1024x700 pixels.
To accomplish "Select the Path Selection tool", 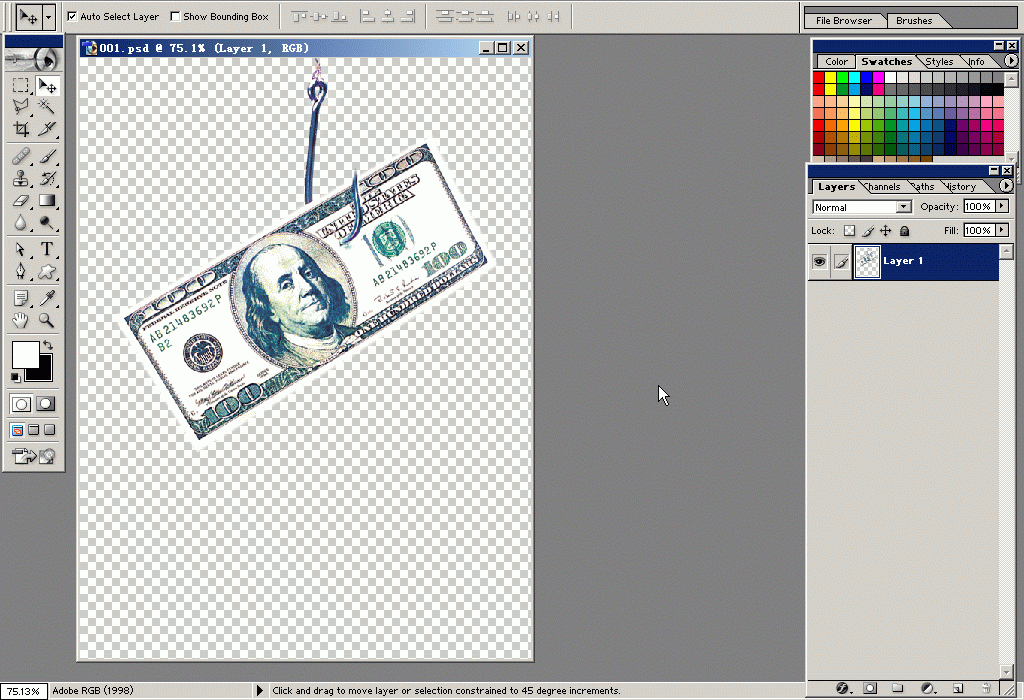I will 21,249.
